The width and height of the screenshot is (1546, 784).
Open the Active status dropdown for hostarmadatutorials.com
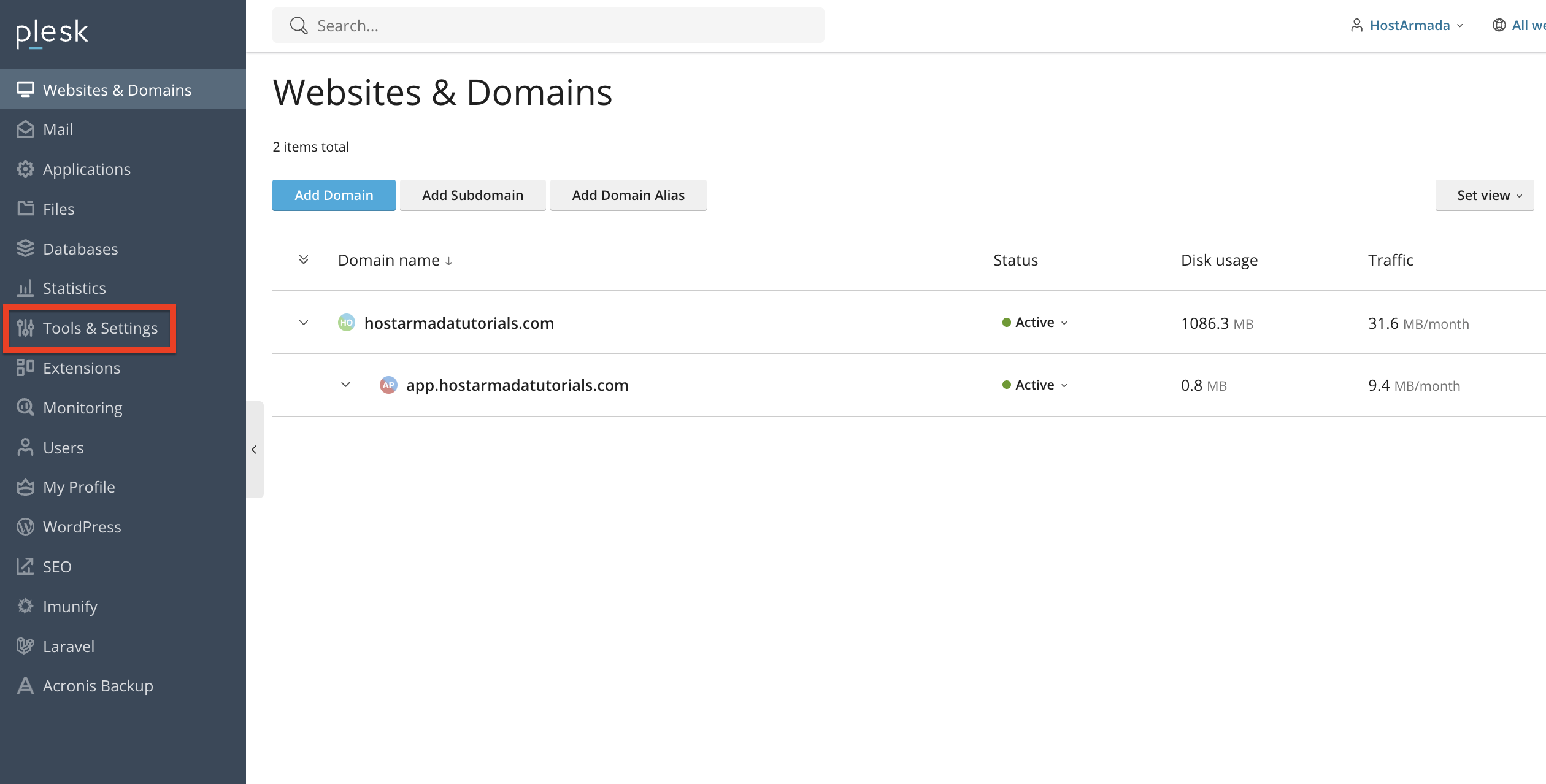[x=1035, y=323]
